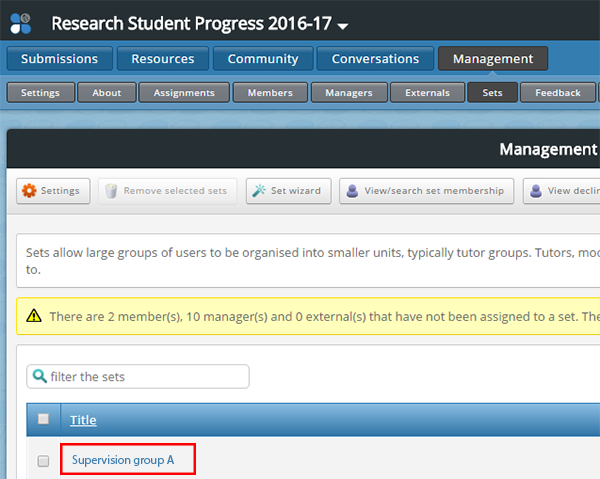Go to the Assignments sub-tab
This screenshot has height=479, width=600.
(184, 93)
